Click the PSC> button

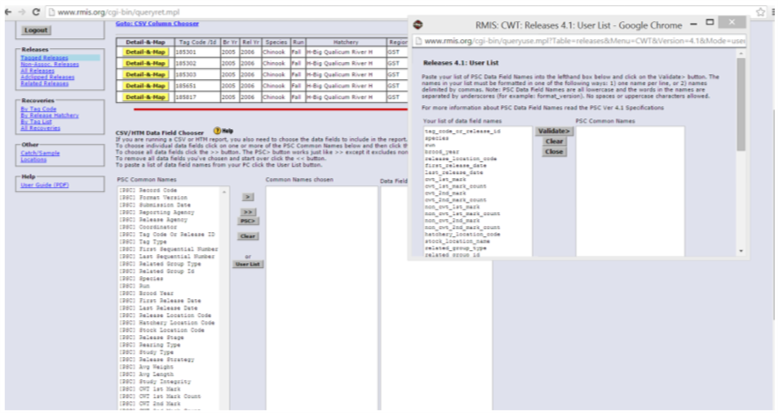click(x=248, y=221)
